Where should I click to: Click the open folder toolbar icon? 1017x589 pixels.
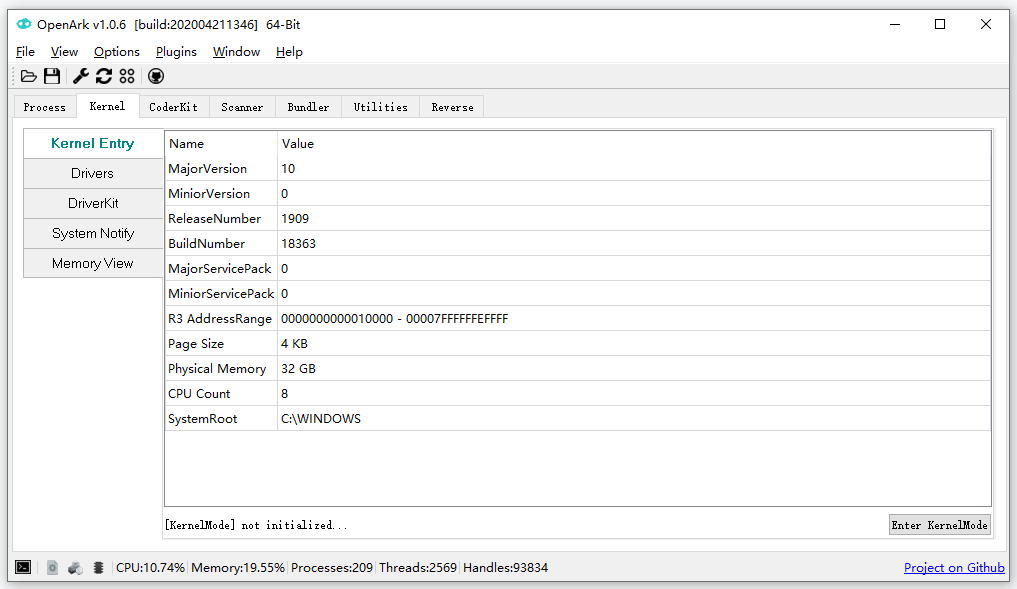(29, 77)
